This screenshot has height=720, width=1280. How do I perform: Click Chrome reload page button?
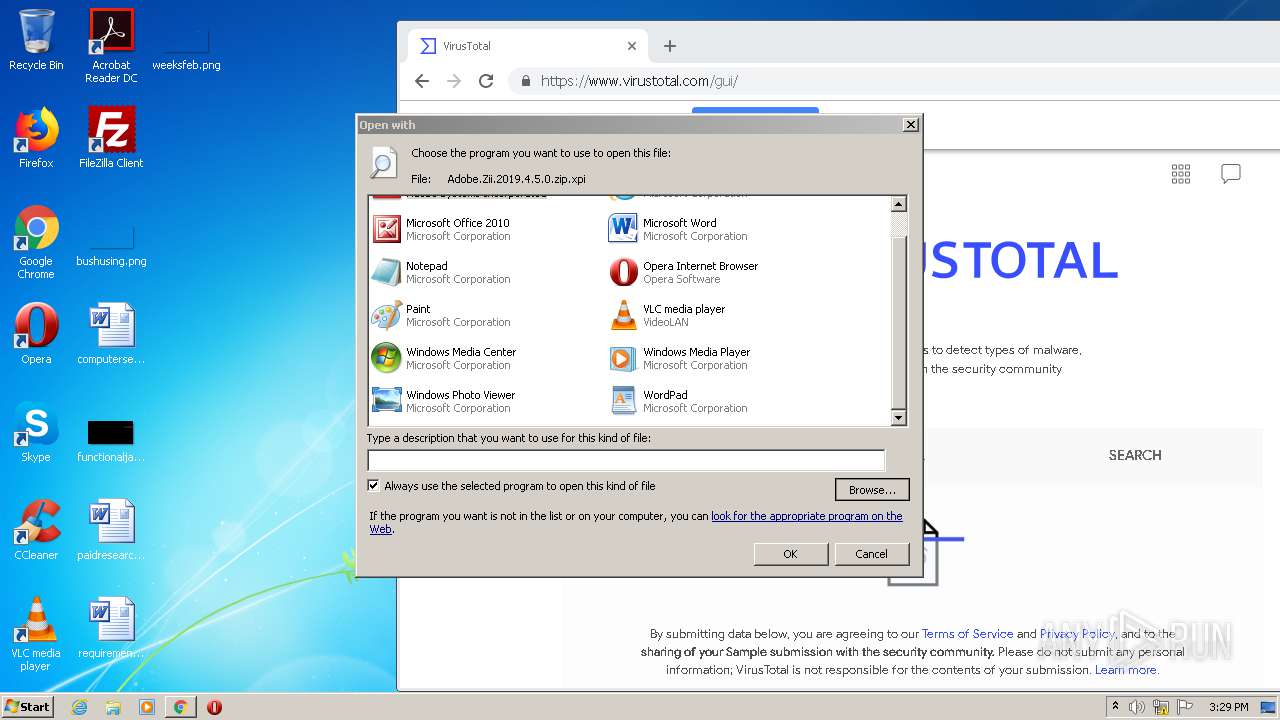(486, 81)
